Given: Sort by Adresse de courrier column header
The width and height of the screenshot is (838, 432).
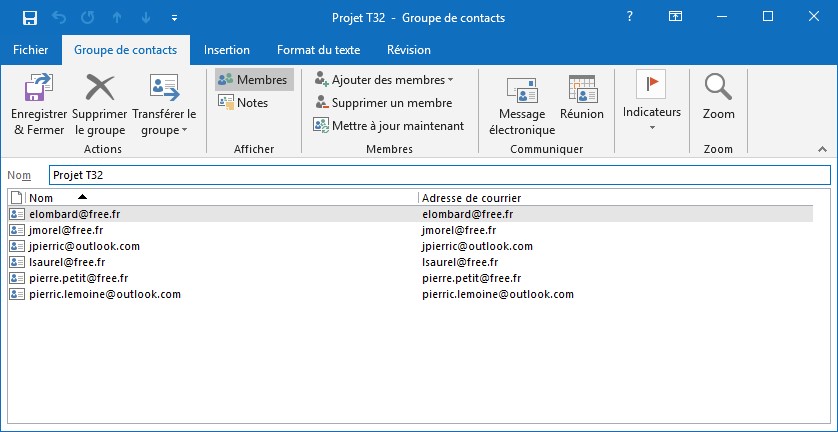Looking at the screenshot, I should click(x=600, y=198).
